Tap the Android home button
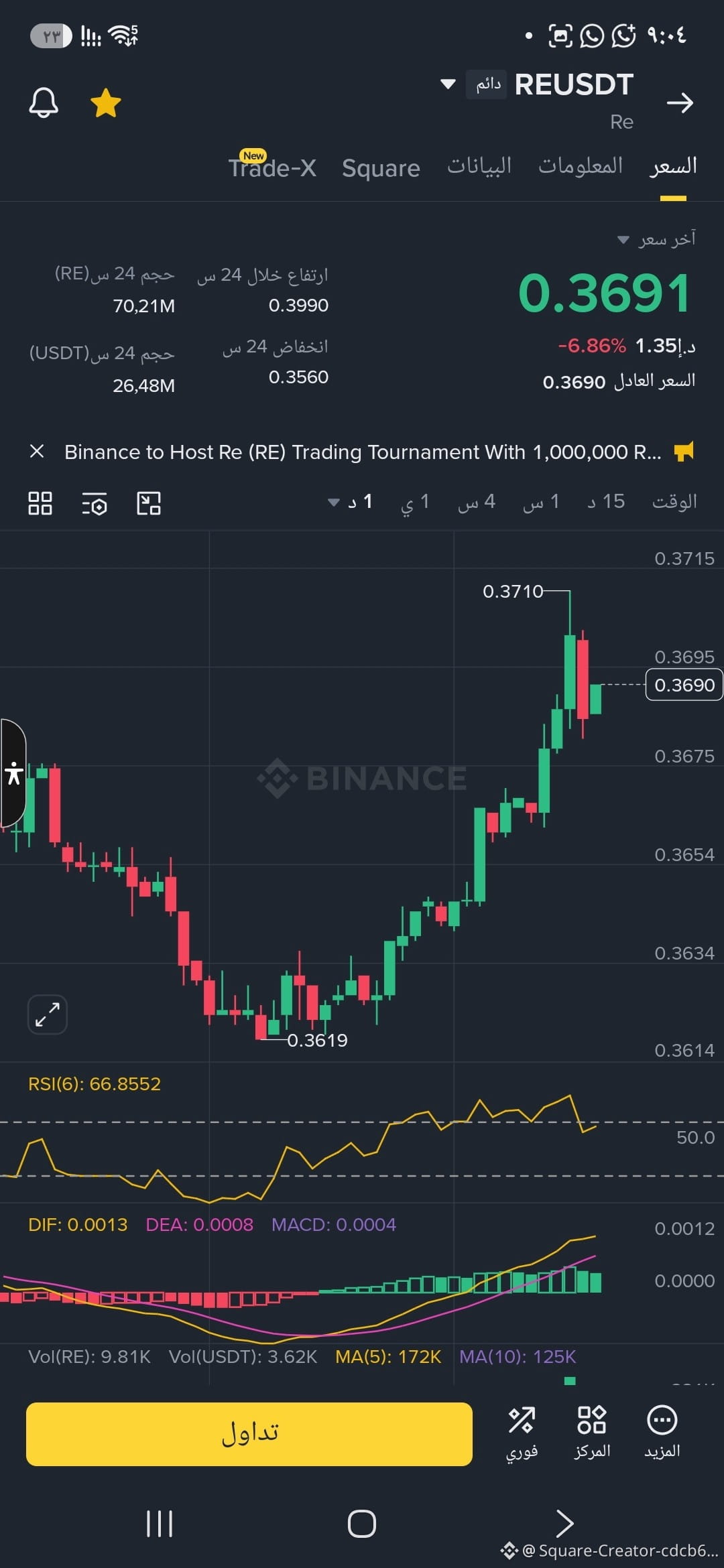 click(x=362, y=1524)
